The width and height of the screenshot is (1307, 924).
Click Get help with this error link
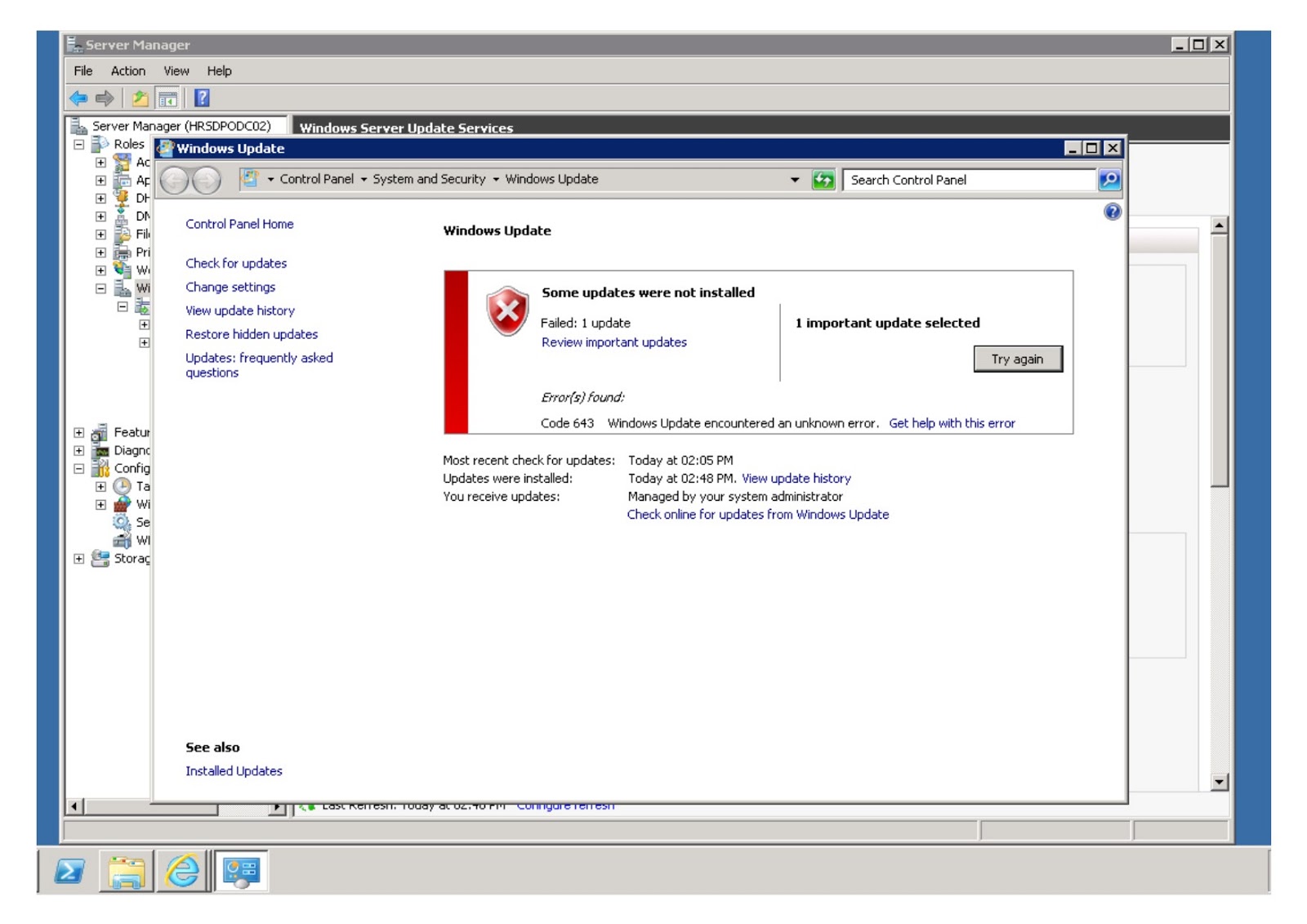[x=952, y=423]
